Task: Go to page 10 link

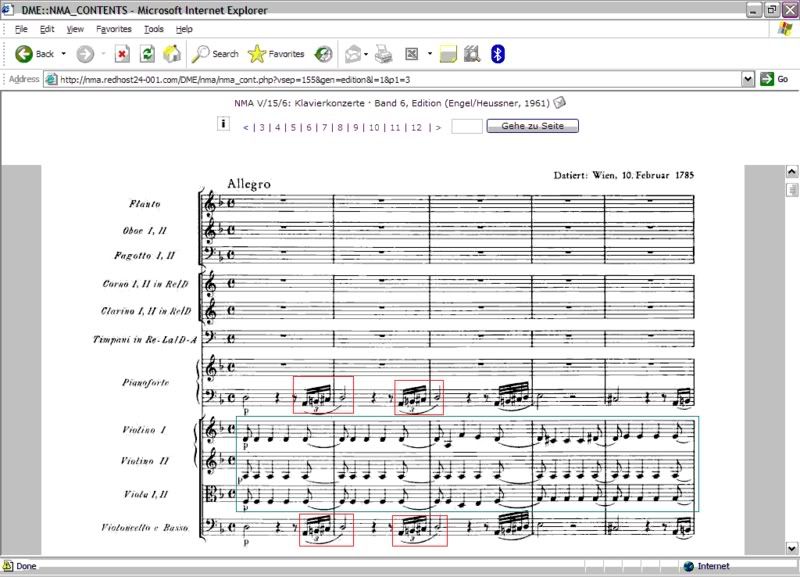Action: pos(374,128)
